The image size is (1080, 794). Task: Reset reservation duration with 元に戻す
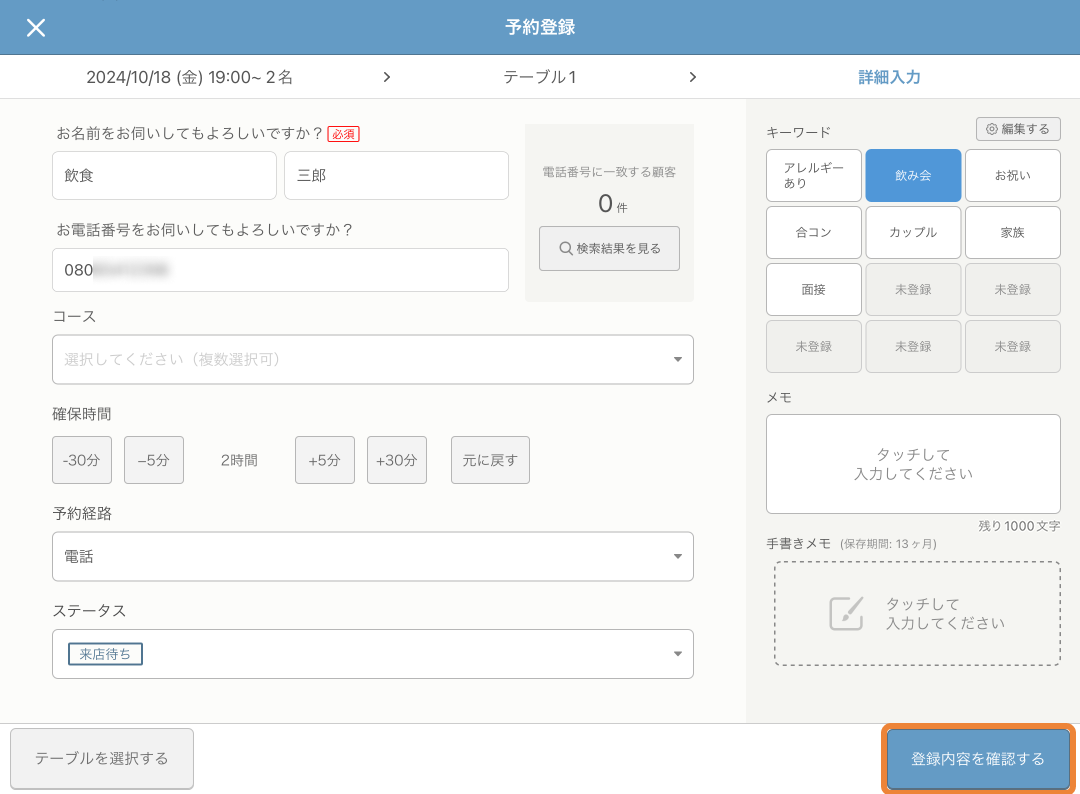[x=490, y=459]
